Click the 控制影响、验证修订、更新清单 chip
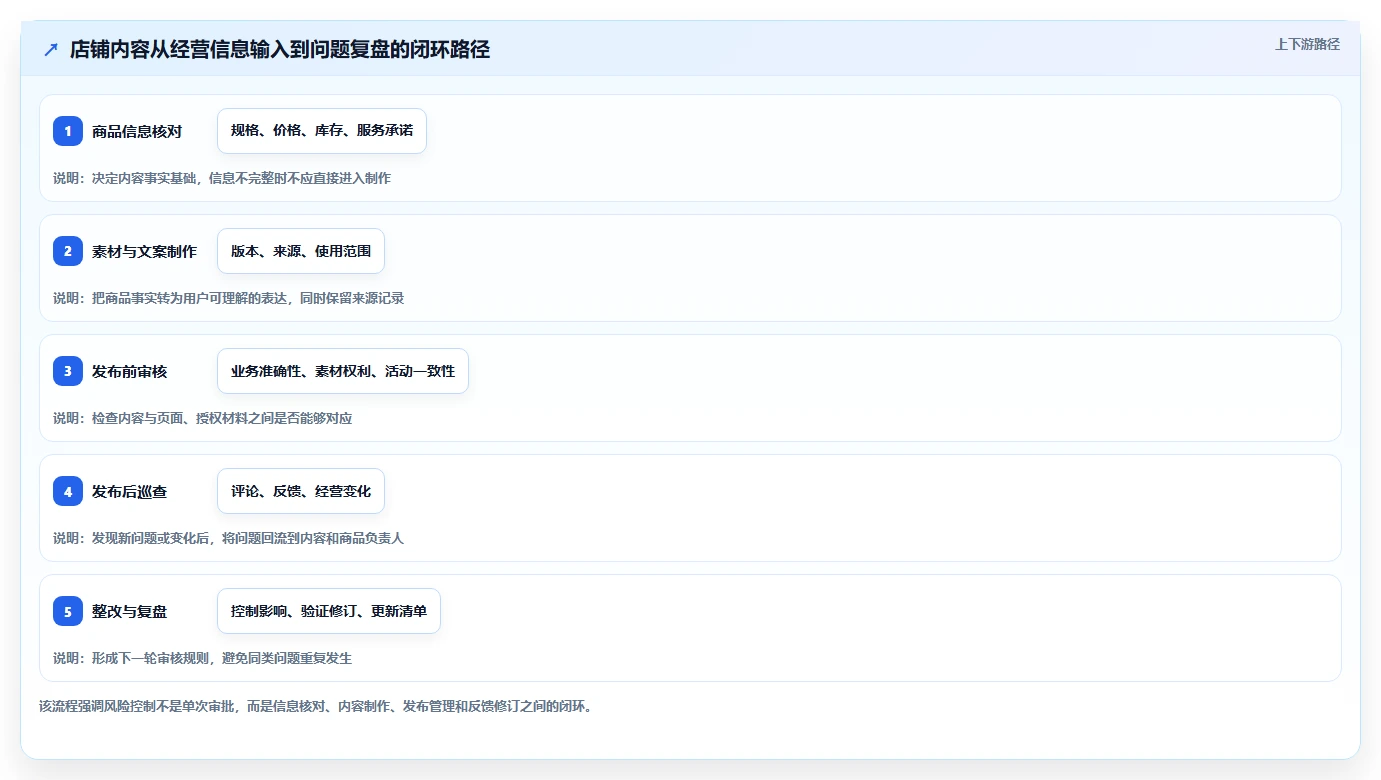The height and width of the screenshot is (780, 1381). pyautogui.click(x=329, y=611)
